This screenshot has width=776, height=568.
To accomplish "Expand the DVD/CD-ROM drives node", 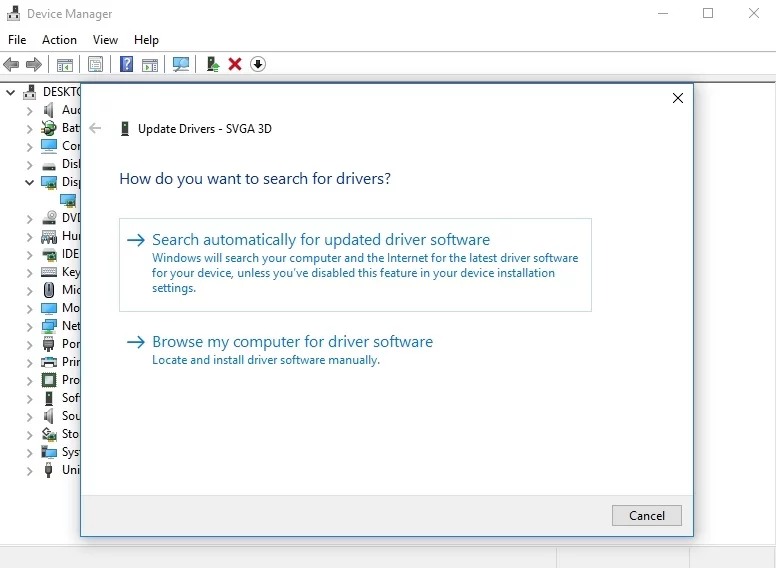I will (x=29, y=218).
